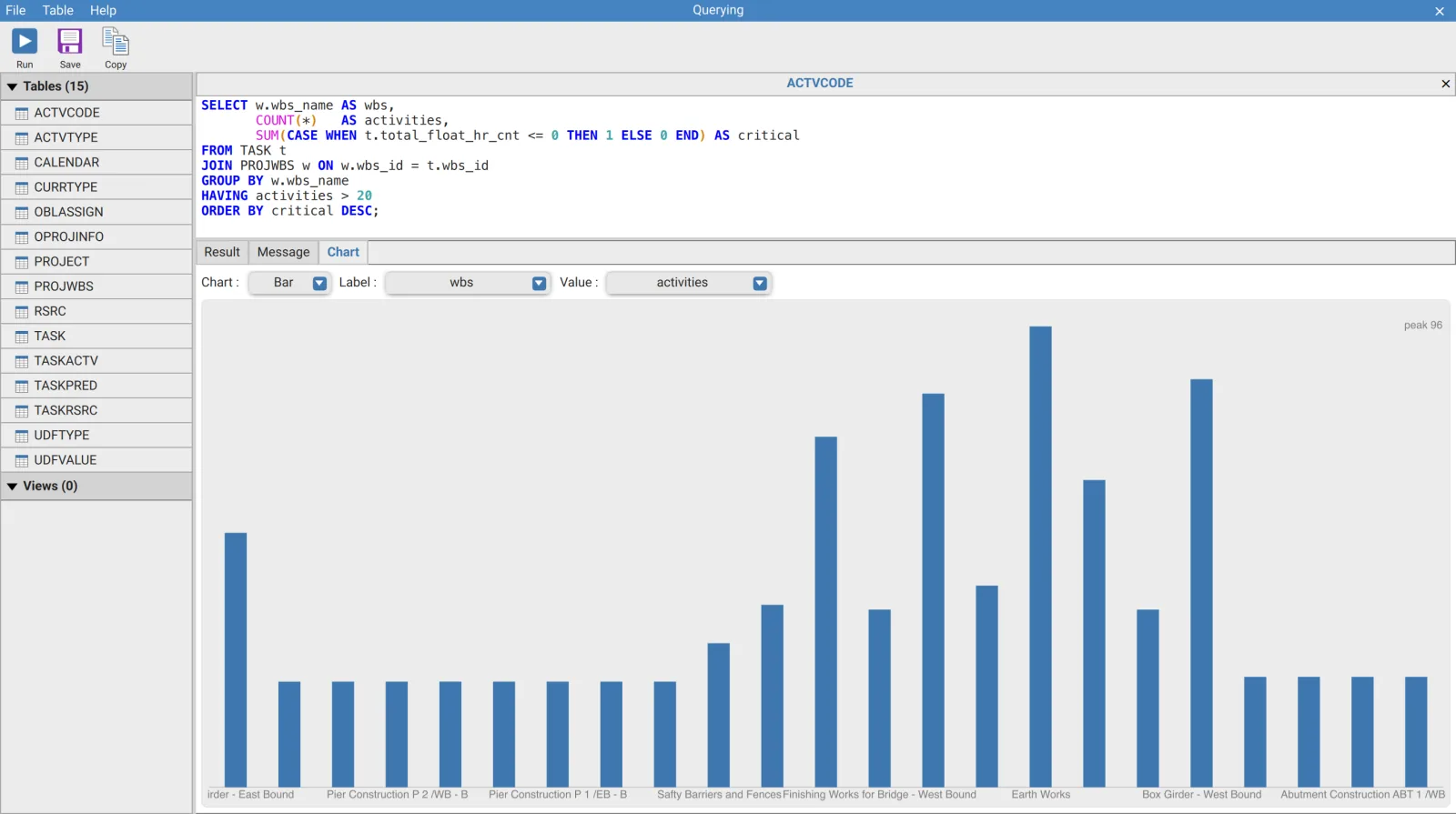This screenshot has height=814, width=1456.
Task: Click the UDFTYPE table icon
Action: (x=22, y=437)
